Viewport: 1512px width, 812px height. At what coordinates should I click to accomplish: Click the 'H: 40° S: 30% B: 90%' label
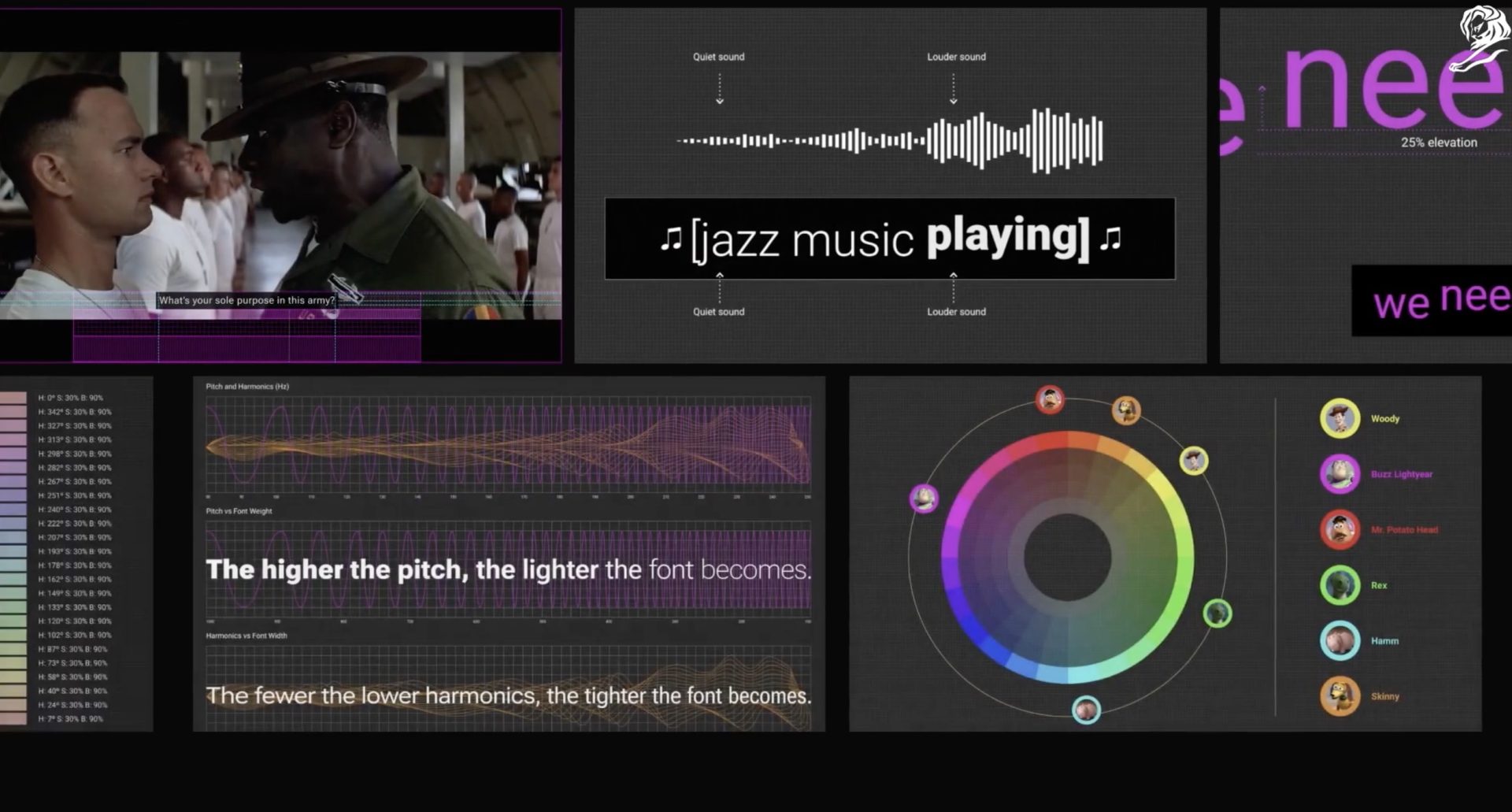tap(72, 691)
